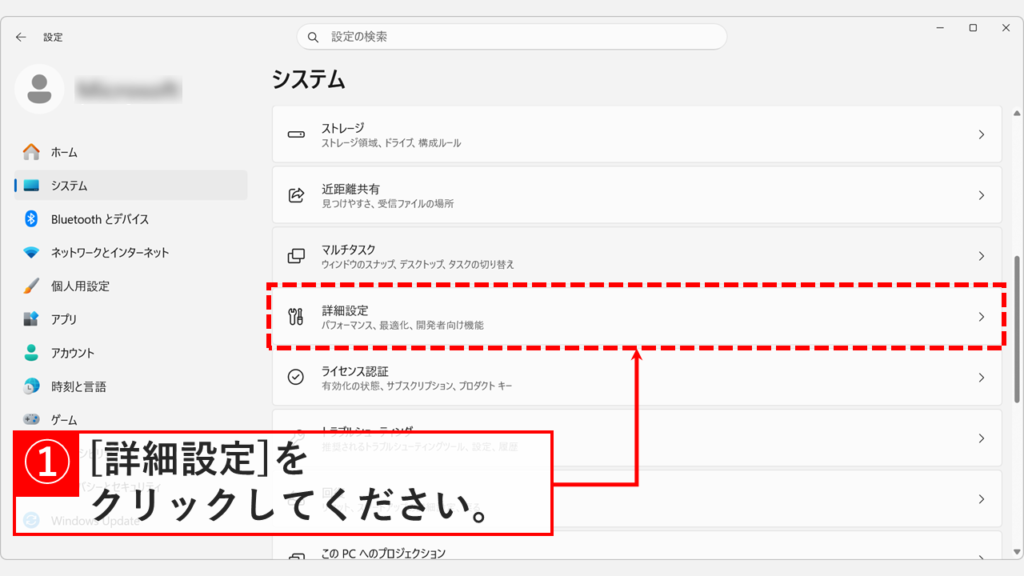The image size is (1024, 576).
Task: Click the vertical scrollbar thumb
Action: [1016, 329]
